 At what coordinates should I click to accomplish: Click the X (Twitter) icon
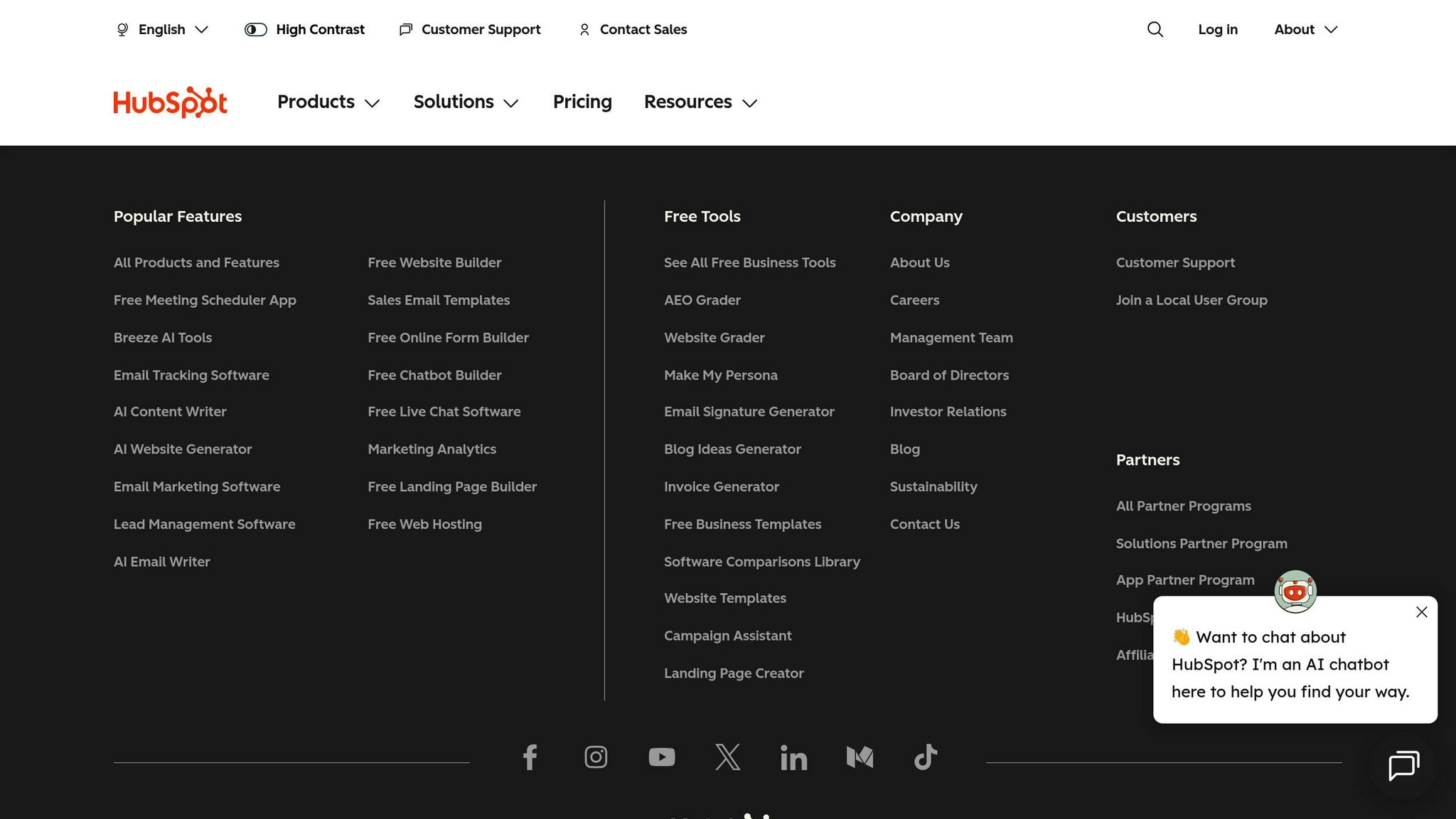pos(727,757)
